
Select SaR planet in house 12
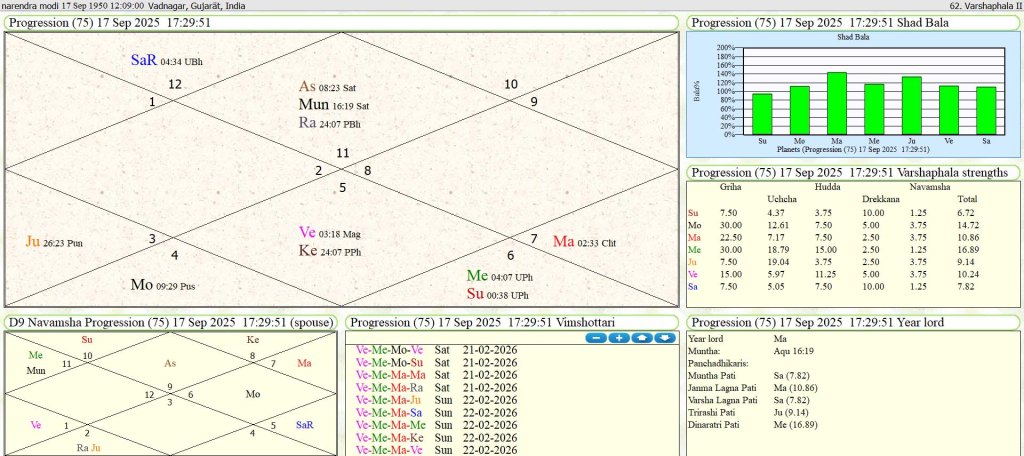click(144, 60)
